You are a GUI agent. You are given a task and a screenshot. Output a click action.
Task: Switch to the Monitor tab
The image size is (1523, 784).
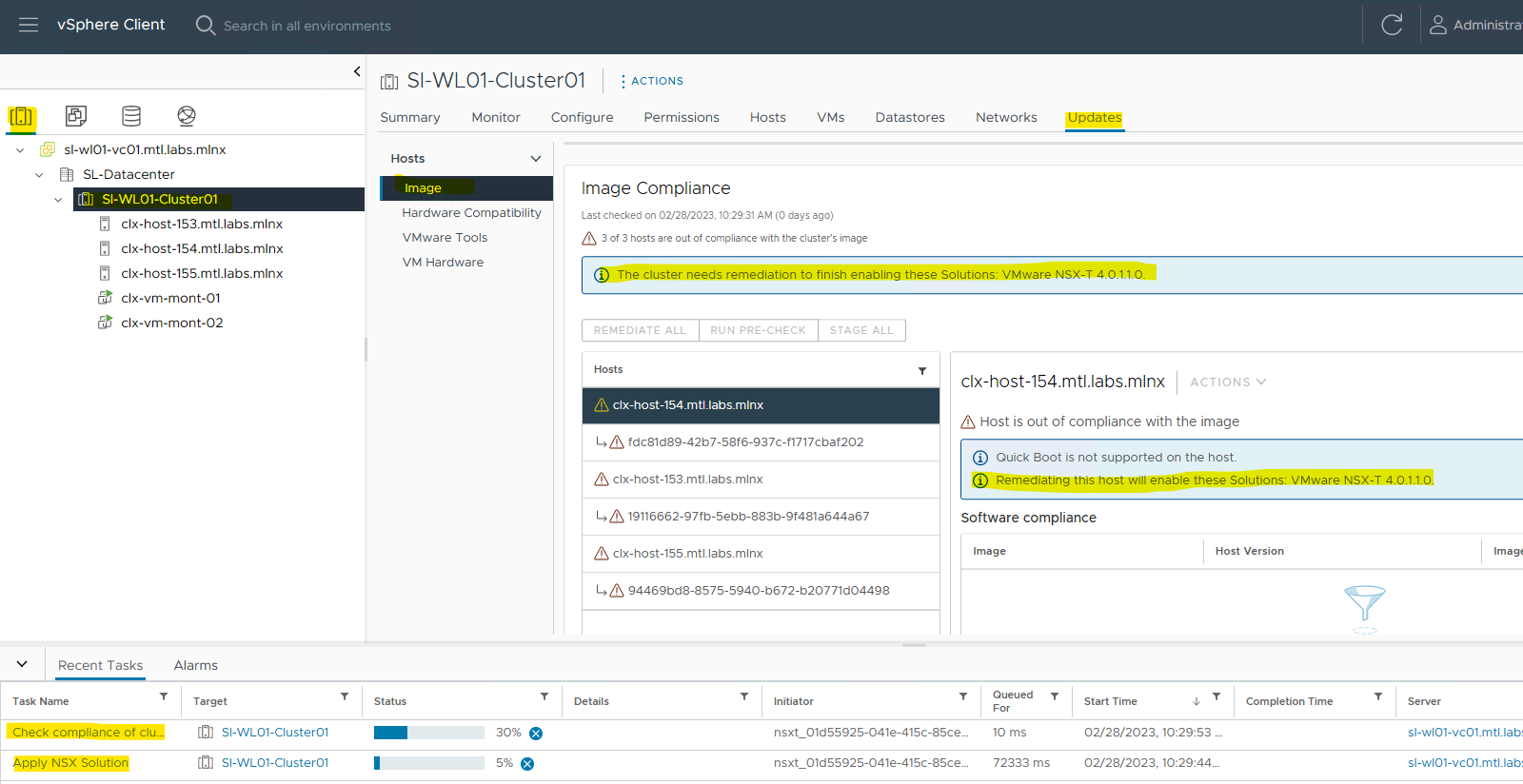[x=496, y=117]
